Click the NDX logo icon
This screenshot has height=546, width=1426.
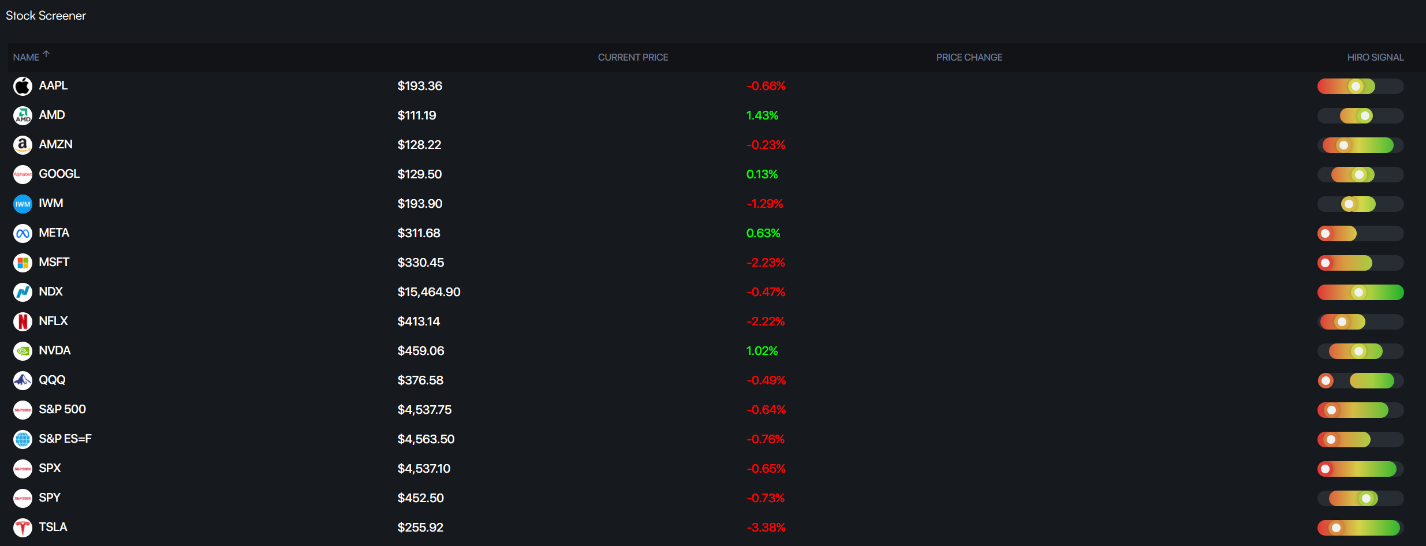(22, 292)
